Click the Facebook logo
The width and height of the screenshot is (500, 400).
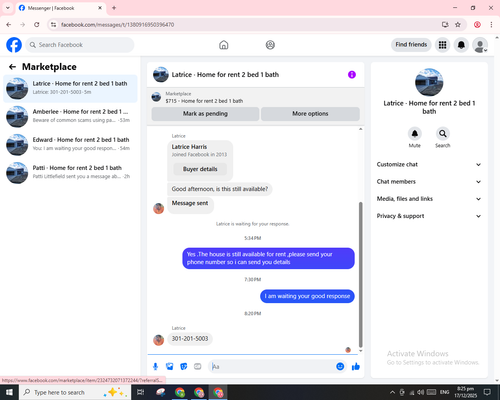click(14, 45)
